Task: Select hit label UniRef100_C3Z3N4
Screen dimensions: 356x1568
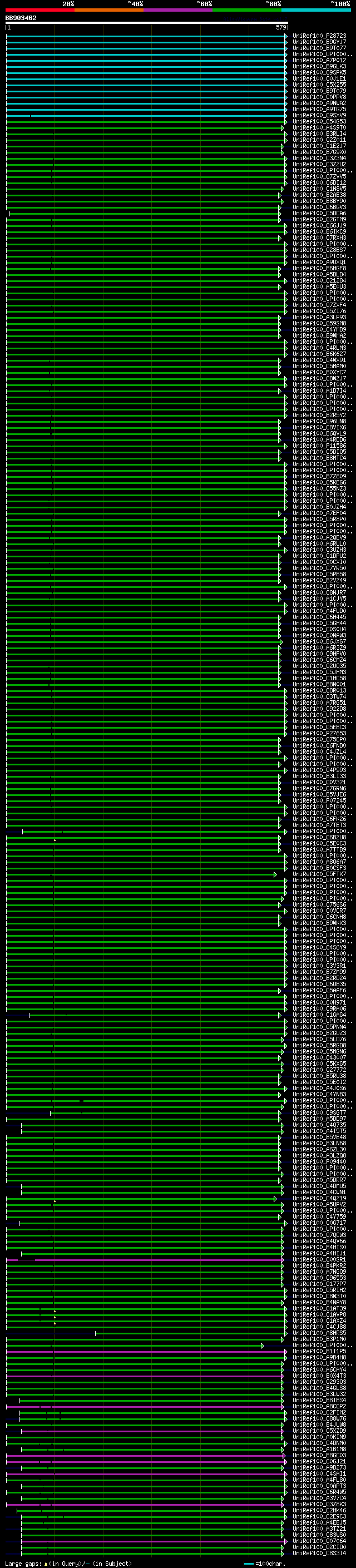Action: (x=319, y=159)
